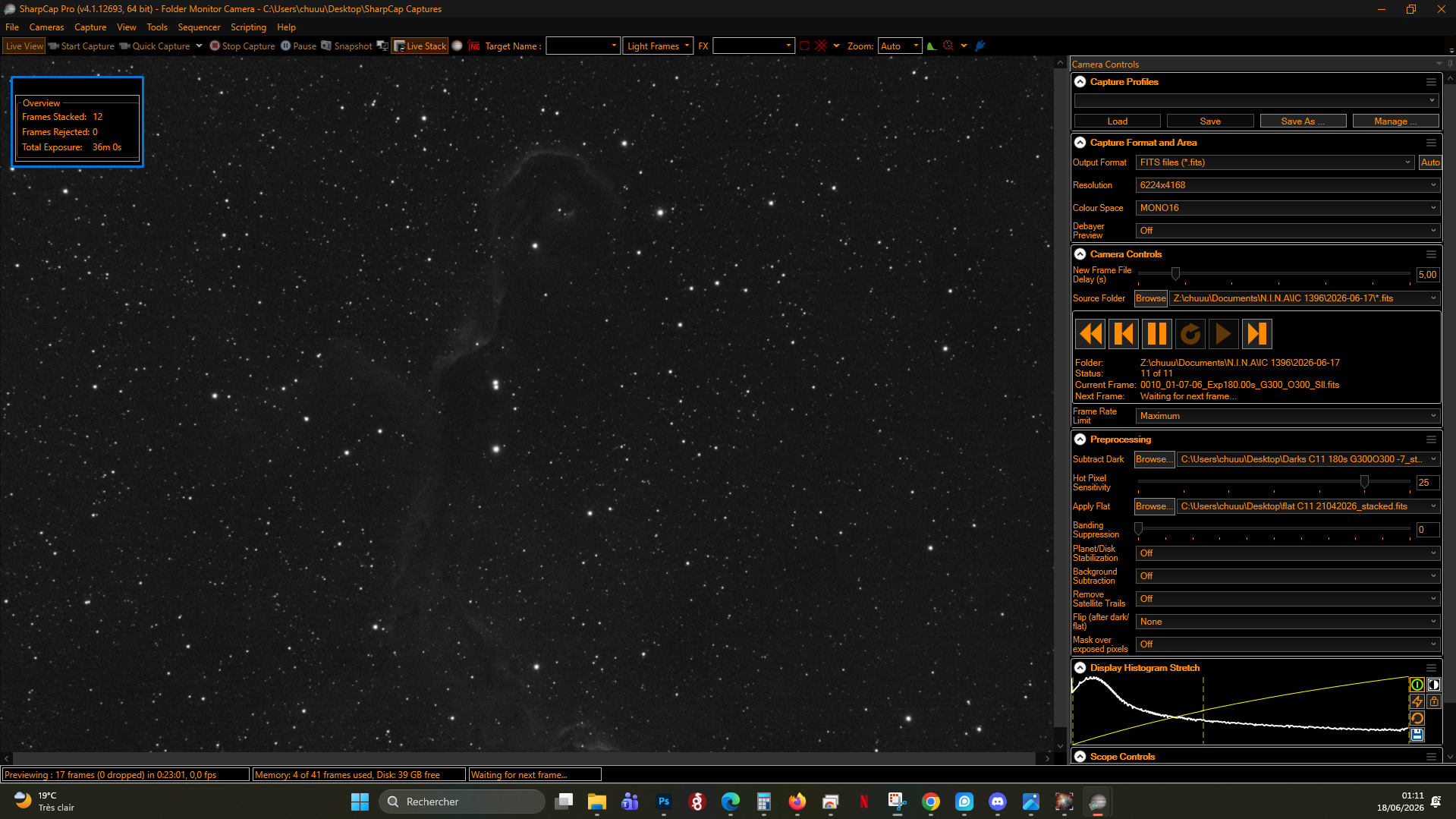Click the two-monitor view icon
The image size is (1456, 819).
(x=382, y=46)
